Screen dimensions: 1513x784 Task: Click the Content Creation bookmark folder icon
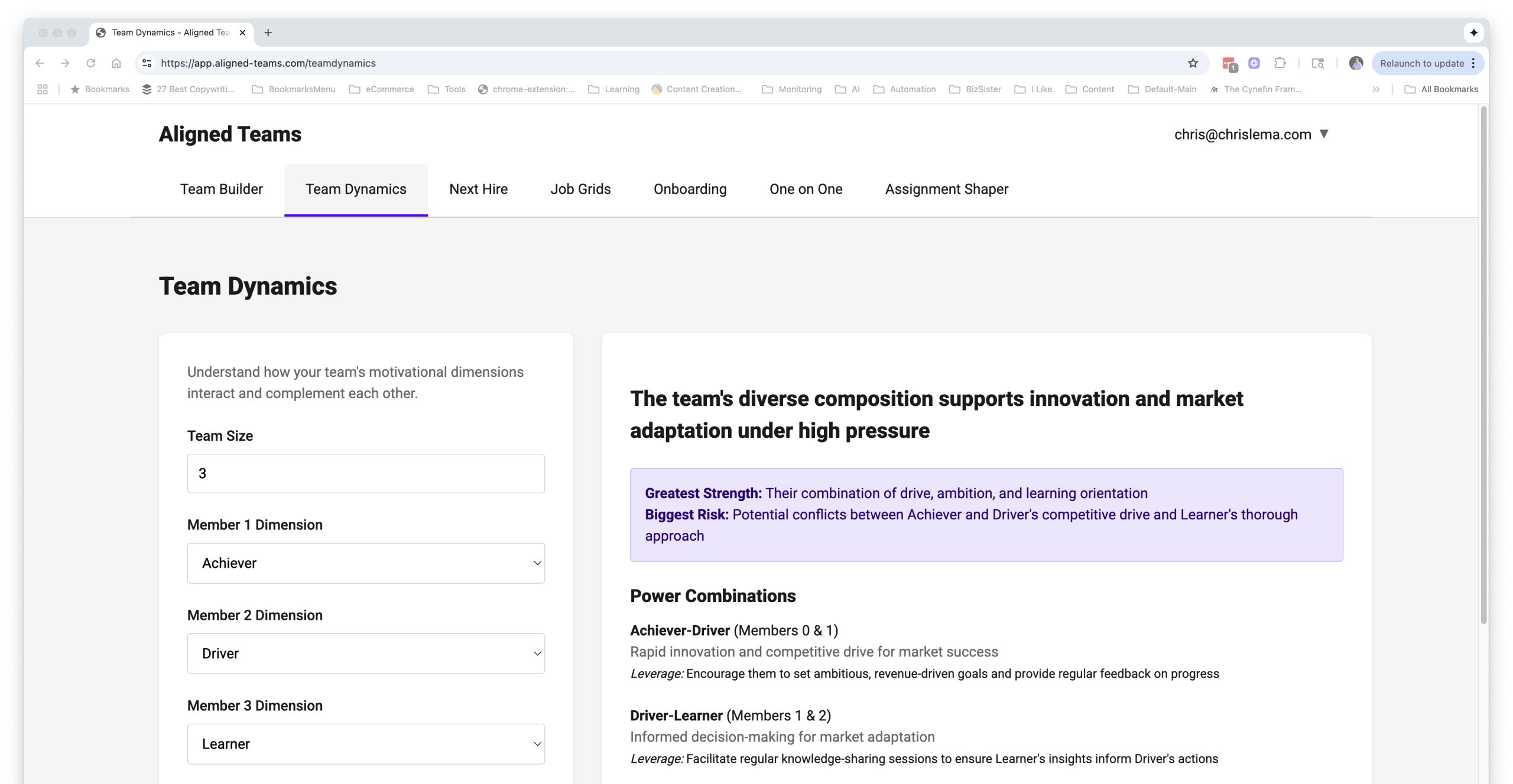pos(657,89)
